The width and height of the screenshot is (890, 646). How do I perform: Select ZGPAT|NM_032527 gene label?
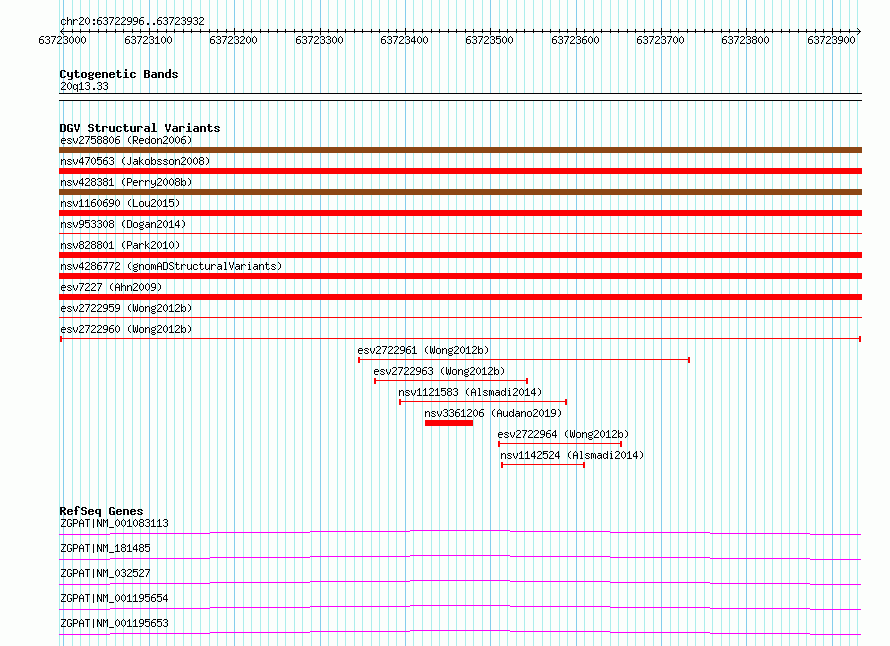click(105, 573)
